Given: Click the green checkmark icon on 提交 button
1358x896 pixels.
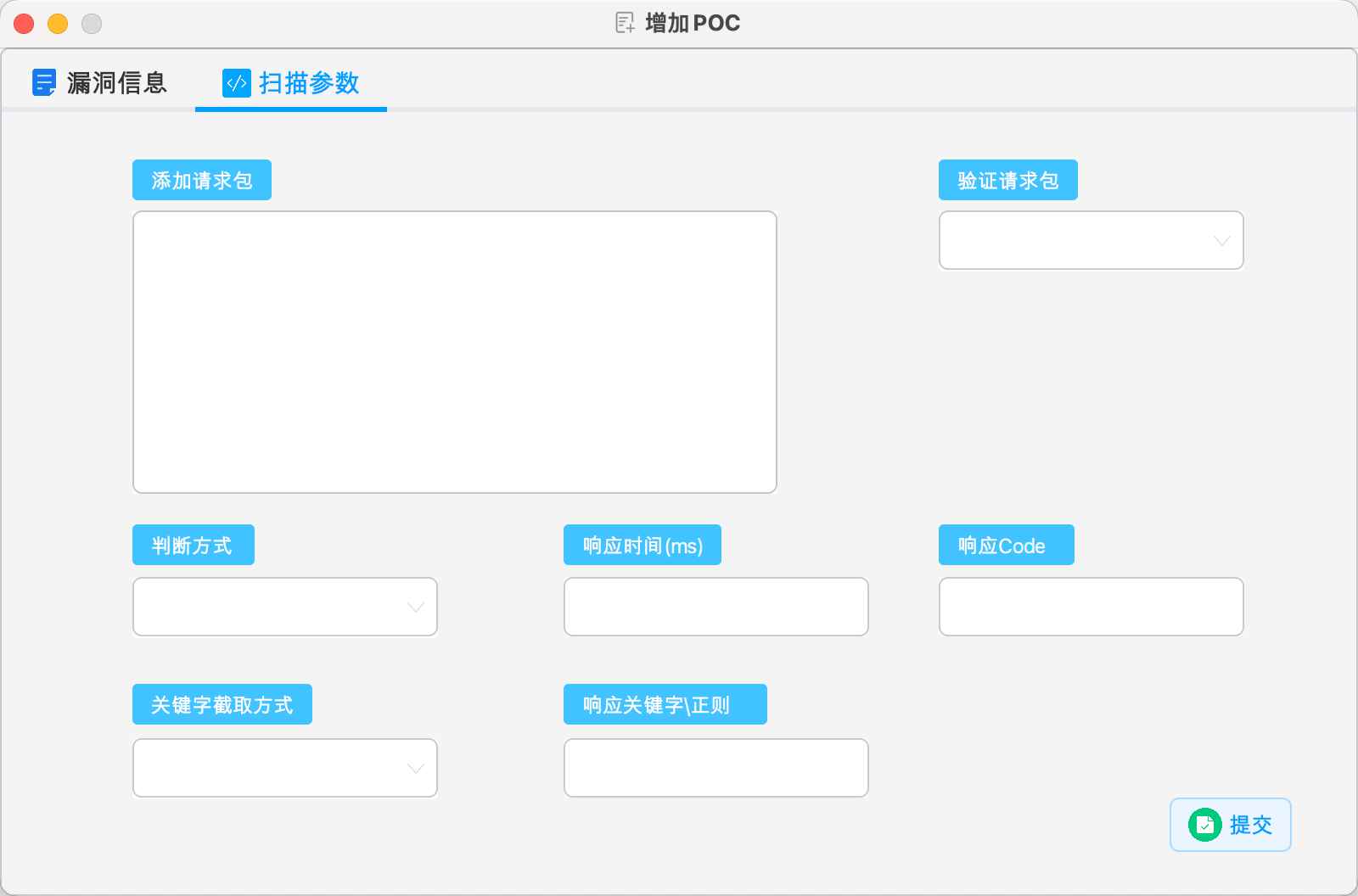Looking at the screenshot, I should (1206, 824).
